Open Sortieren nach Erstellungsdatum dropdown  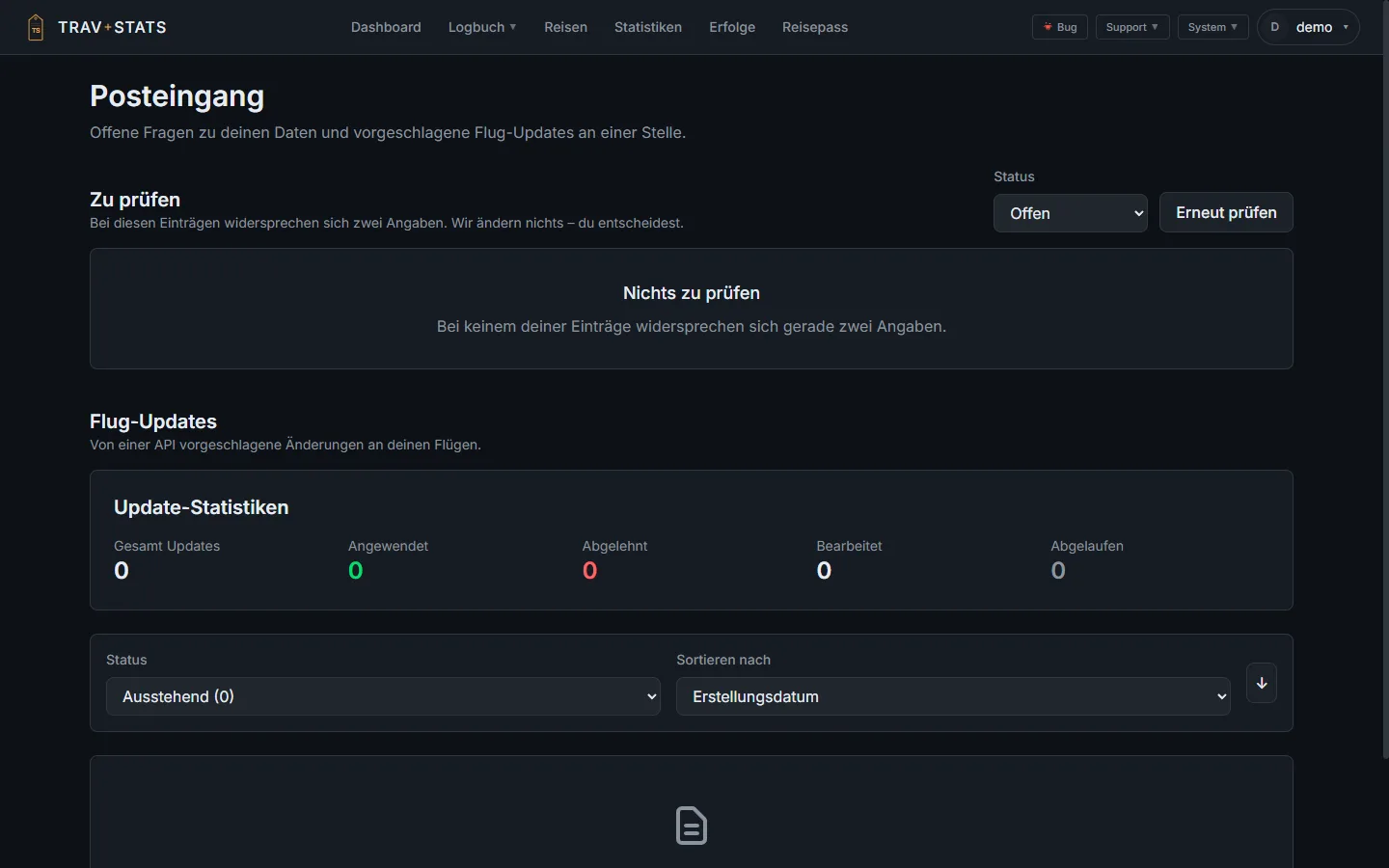click(x=953, y=696)
